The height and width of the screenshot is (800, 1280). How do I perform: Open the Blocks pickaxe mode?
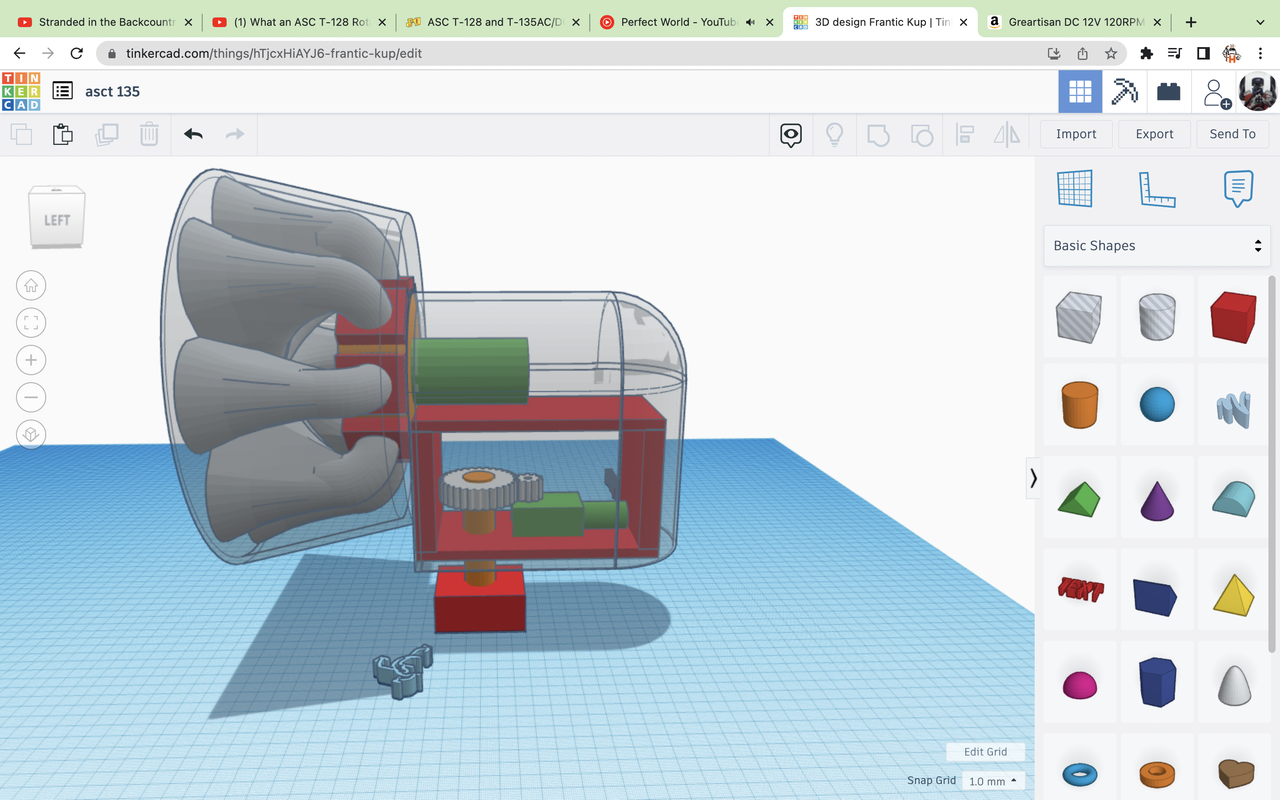(x=1125, y=92)
